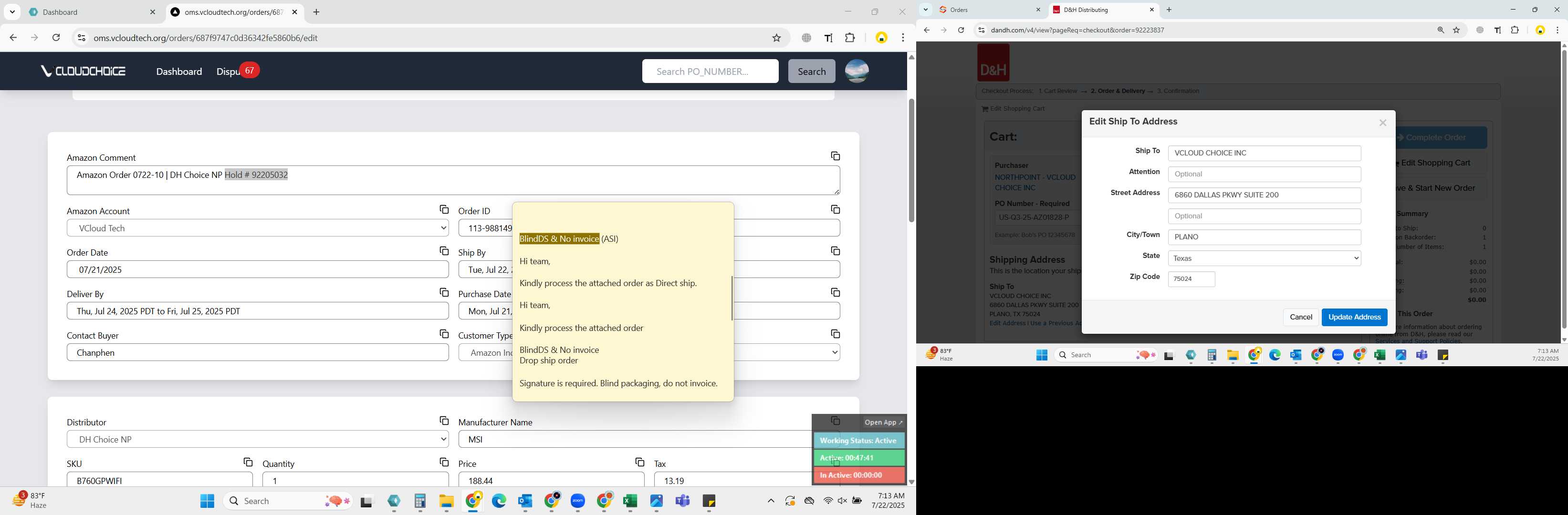Click the Order Date field 07/21/2025
Viewport: 1568px width, 515px height.
pyautogui.click(x=258, y=269)
